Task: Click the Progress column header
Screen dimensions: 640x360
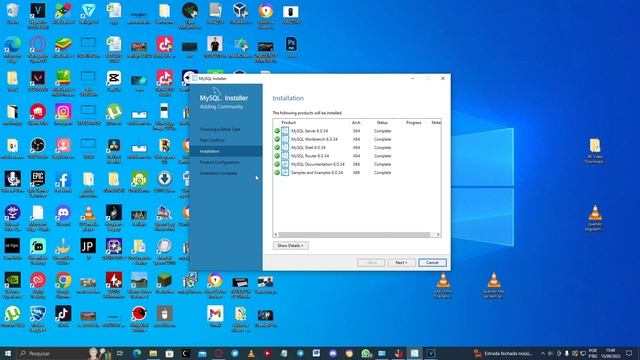Action: click(413, 122)
